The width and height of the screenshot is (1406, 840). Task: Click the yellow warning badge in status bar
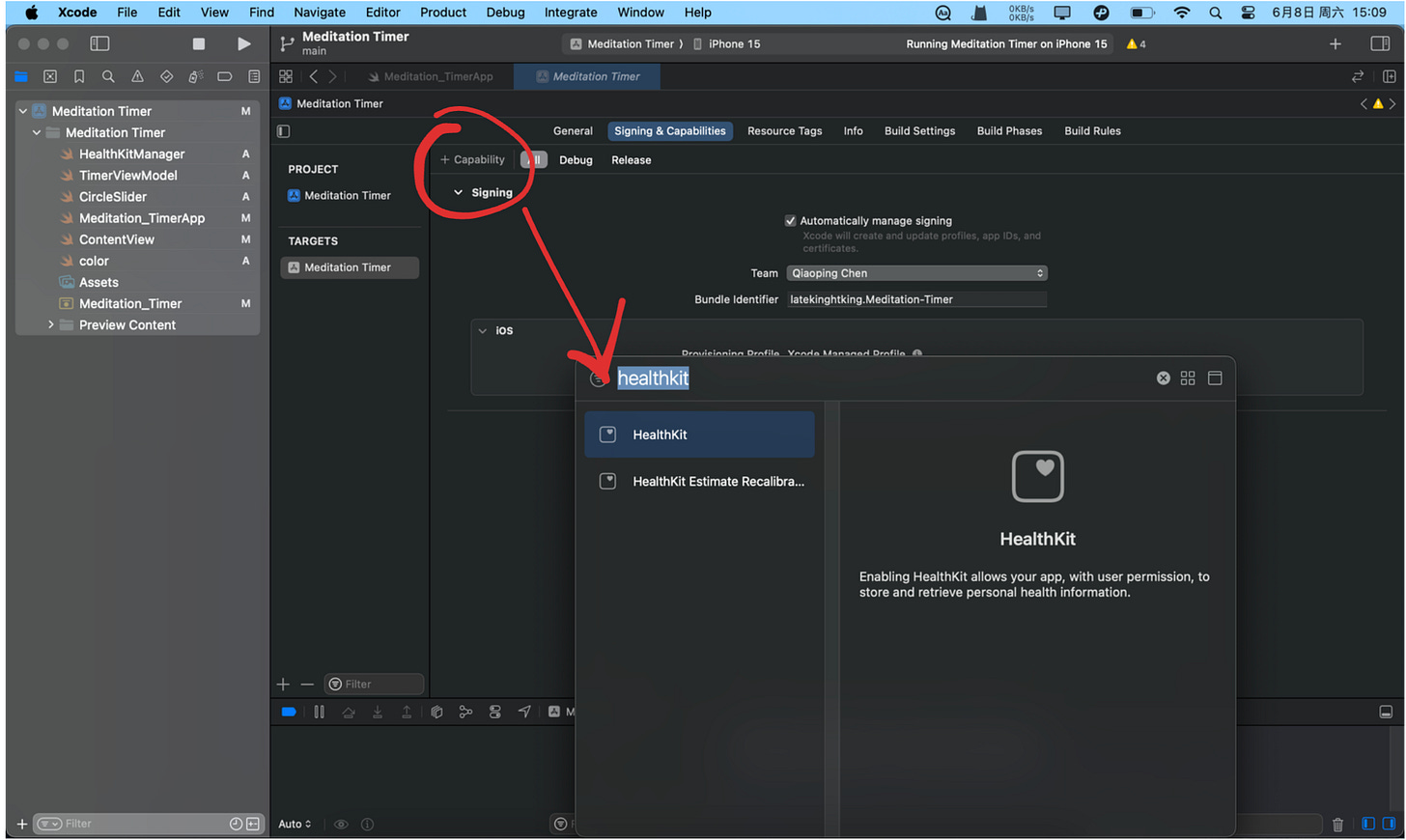1136,43
